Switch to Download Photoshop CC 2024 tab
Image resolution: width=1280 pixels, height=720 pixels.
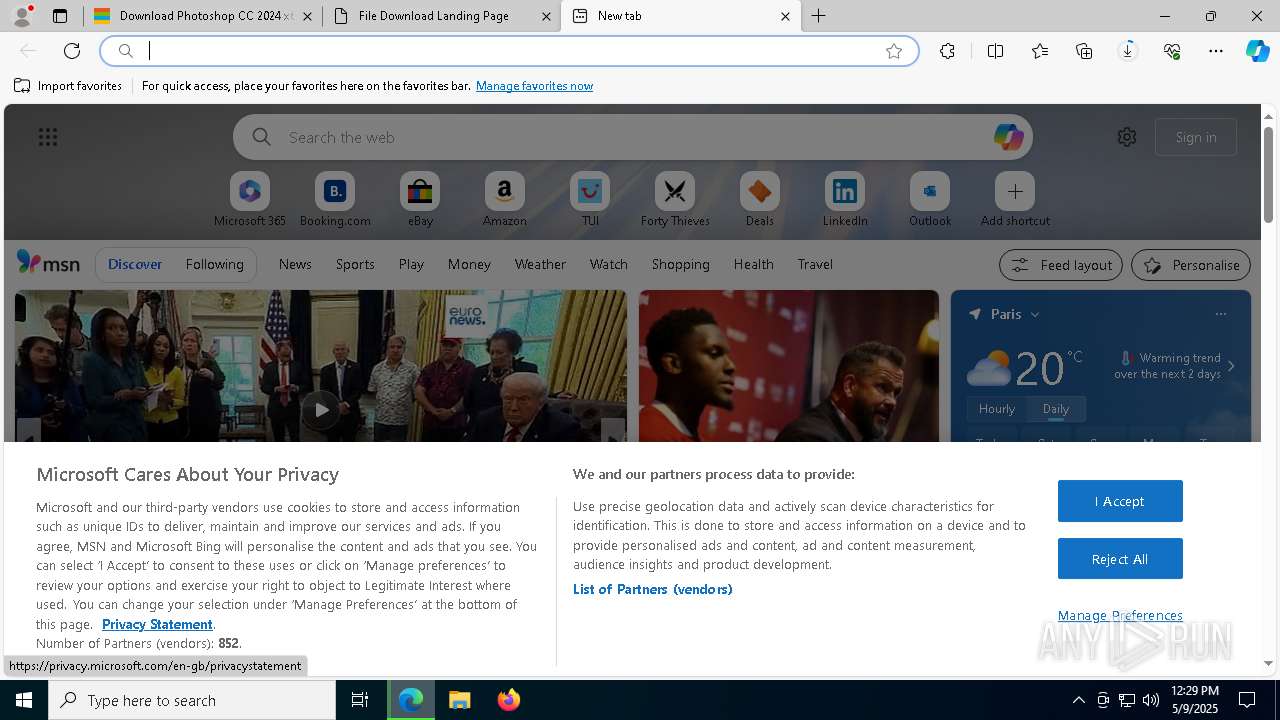tap(203, 16)
